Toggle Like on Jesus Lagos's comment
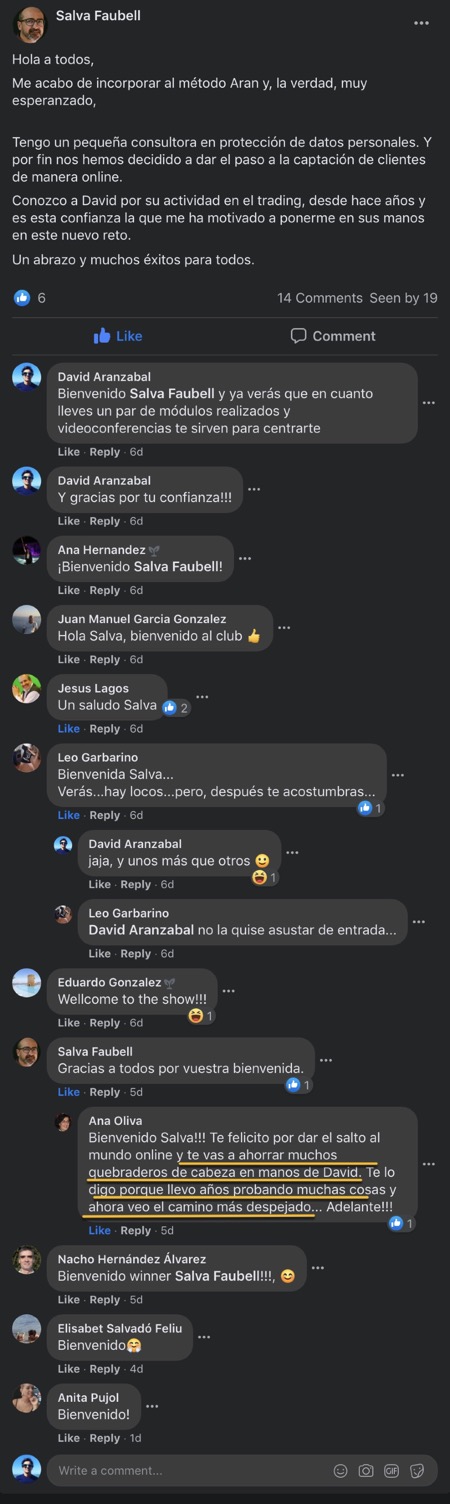 pyautogui.click(x=69, y=729)
